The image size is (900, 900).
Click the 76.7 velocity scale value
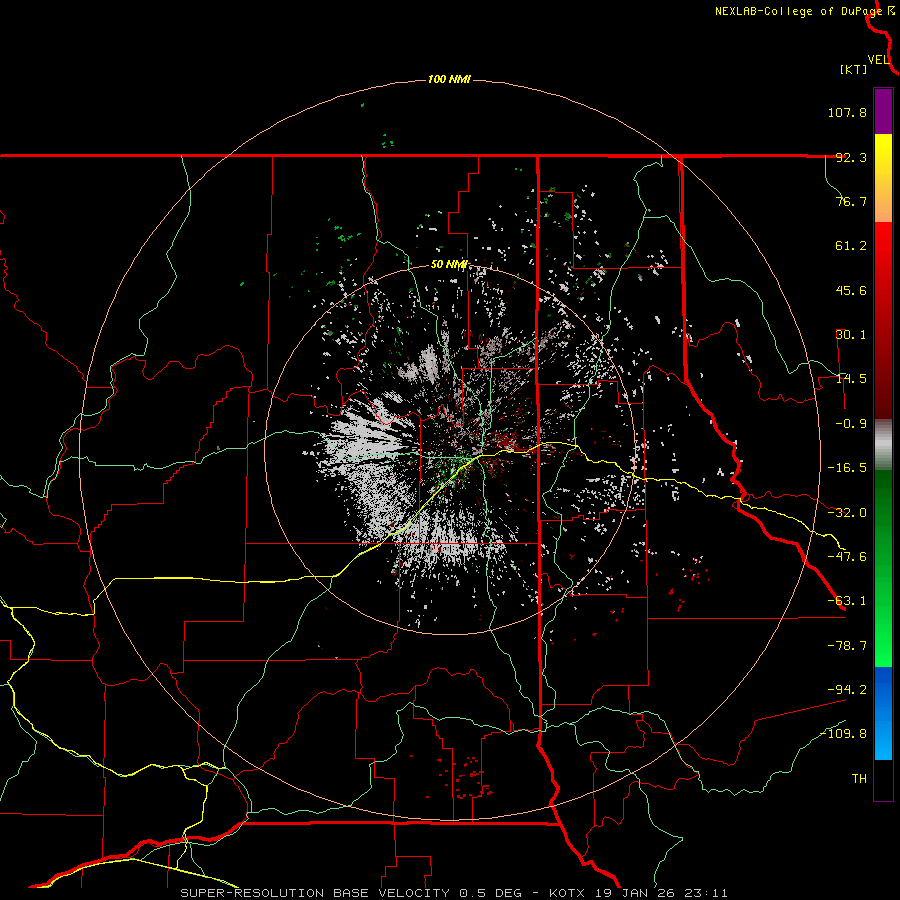point(851,201)
